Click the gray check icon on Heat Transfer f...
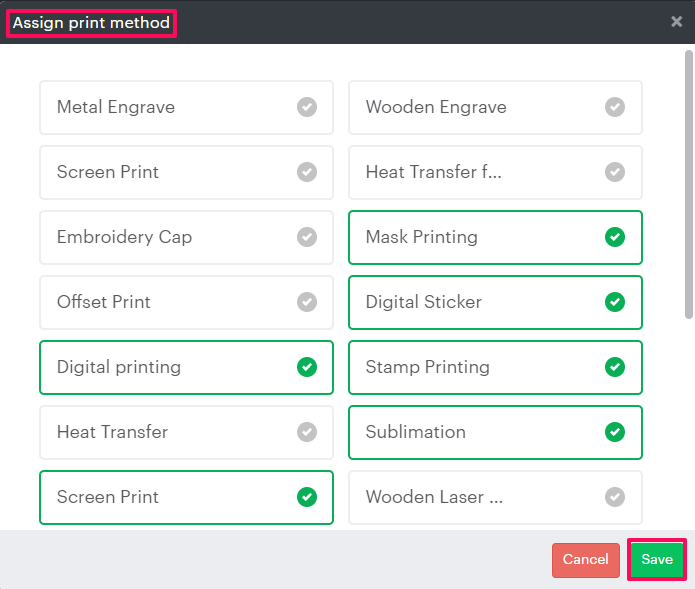This screenshot has height=589, width=695. click(x=615, y=172)
